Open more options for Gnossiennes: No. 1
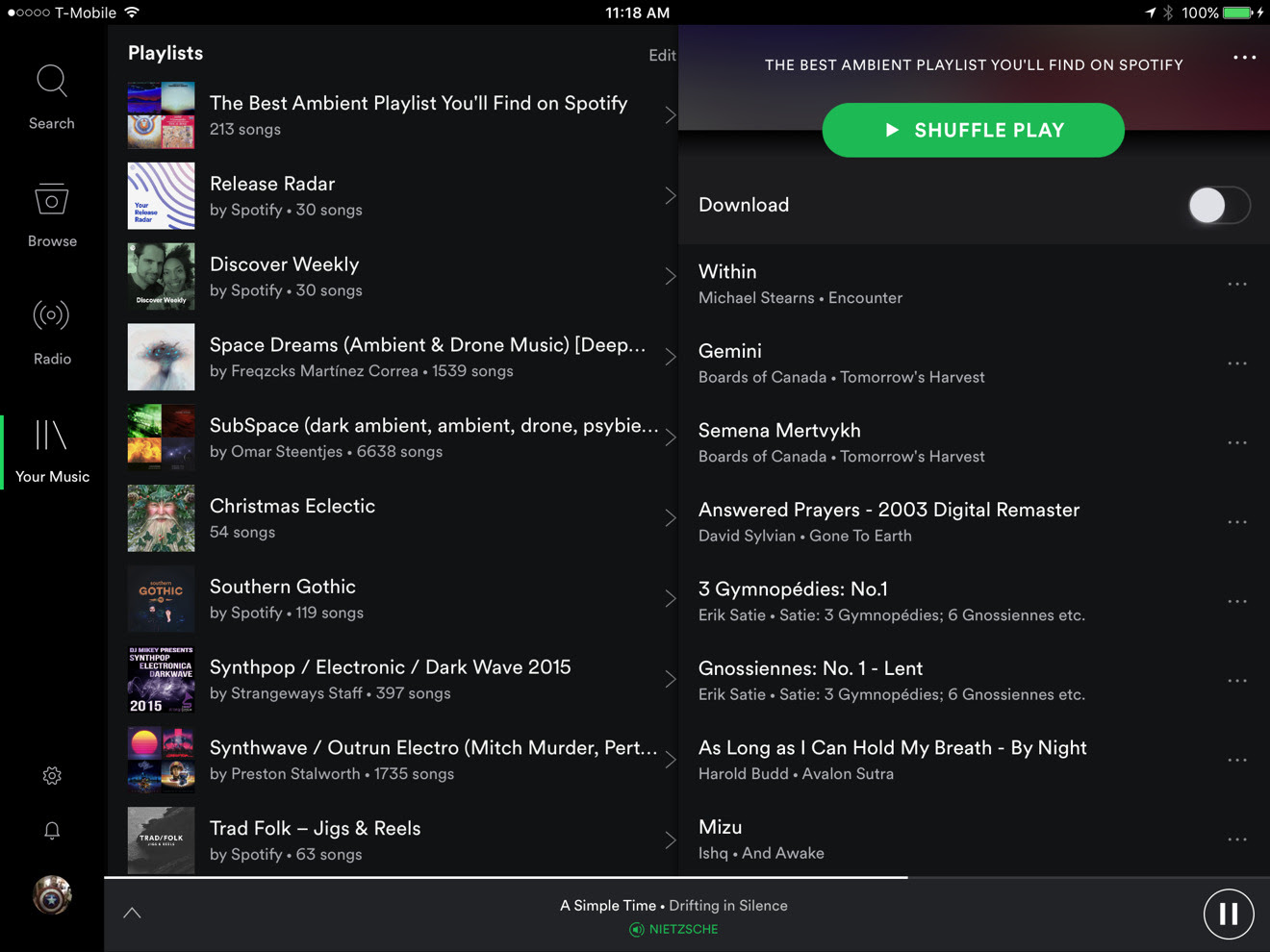Viewport: 1270px width, 952px height. pyautogui.click(x=1237, y=681)
